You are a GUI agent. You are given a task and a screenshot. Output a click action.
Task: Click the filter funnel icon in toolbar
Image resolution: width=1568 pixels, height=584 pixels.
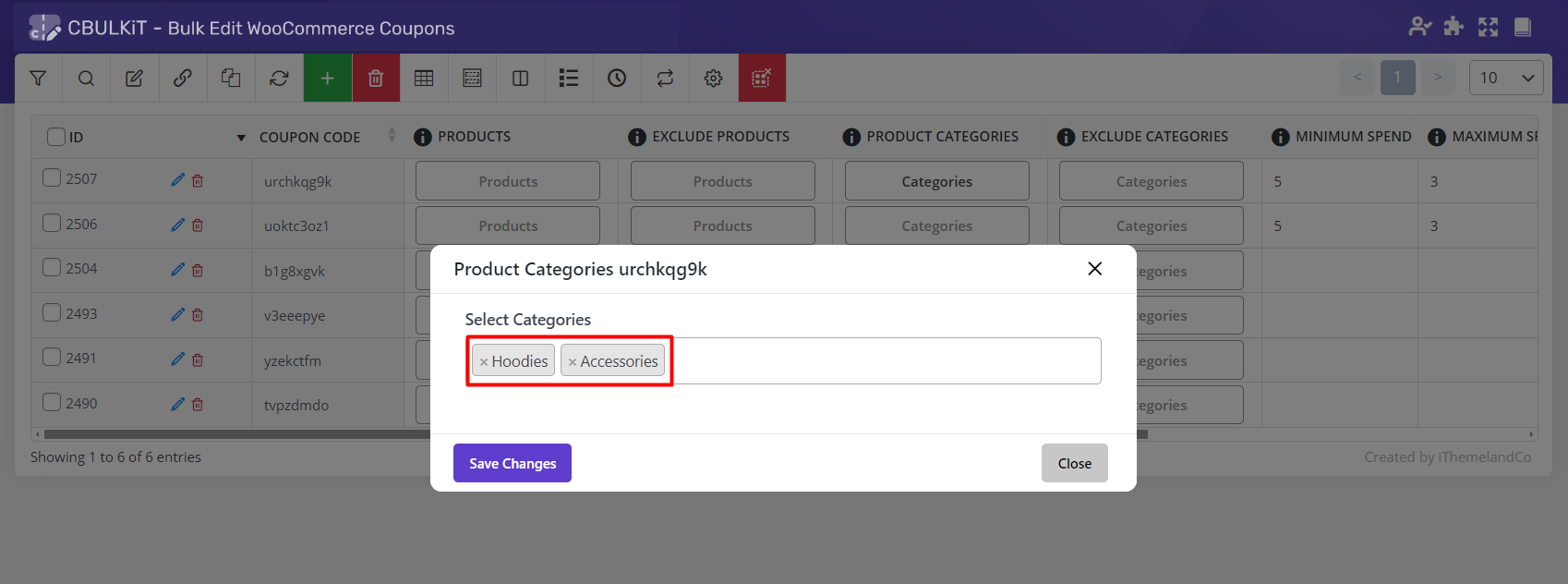pyautogui.click(x=38, y=79)
